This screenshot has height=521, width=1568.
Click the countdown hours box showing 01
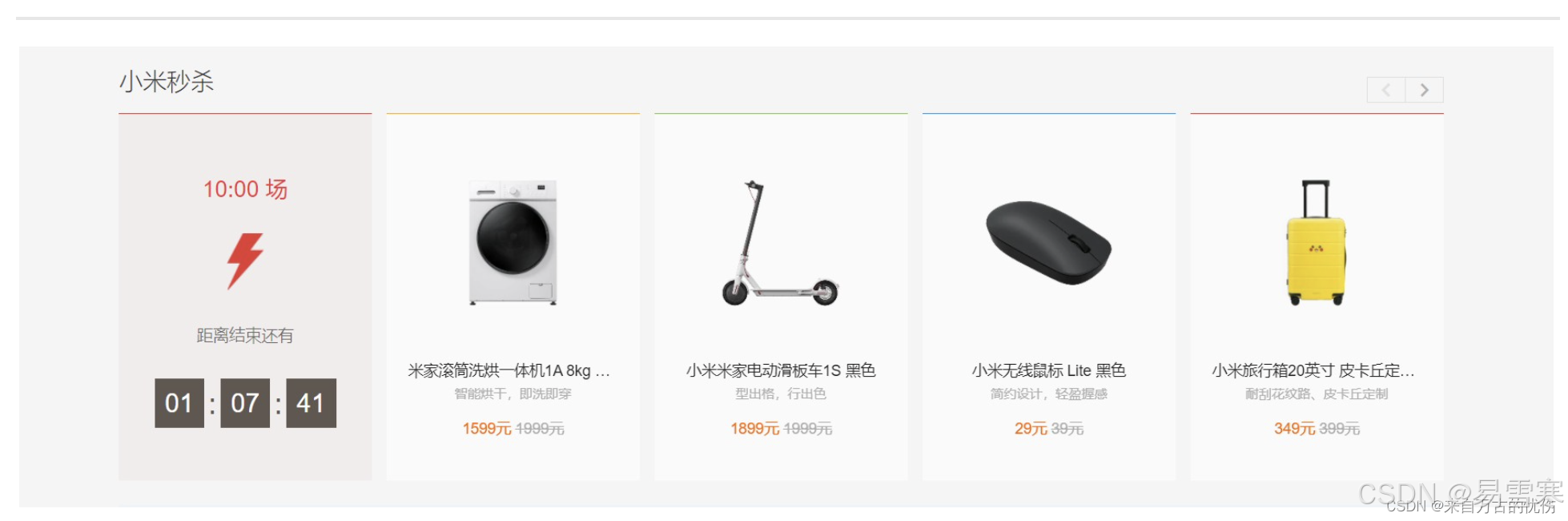[179, 403]
